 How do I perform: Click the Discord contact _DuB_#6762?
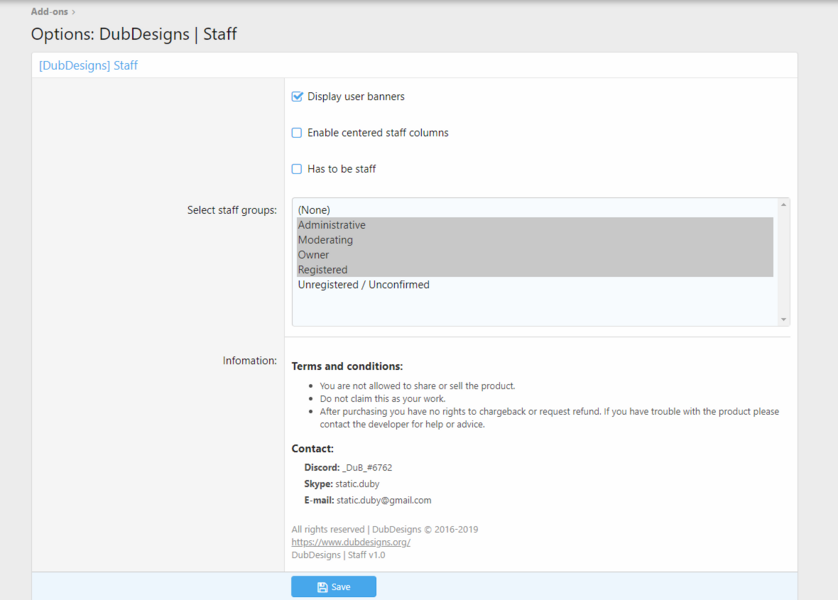pos(367,467)
